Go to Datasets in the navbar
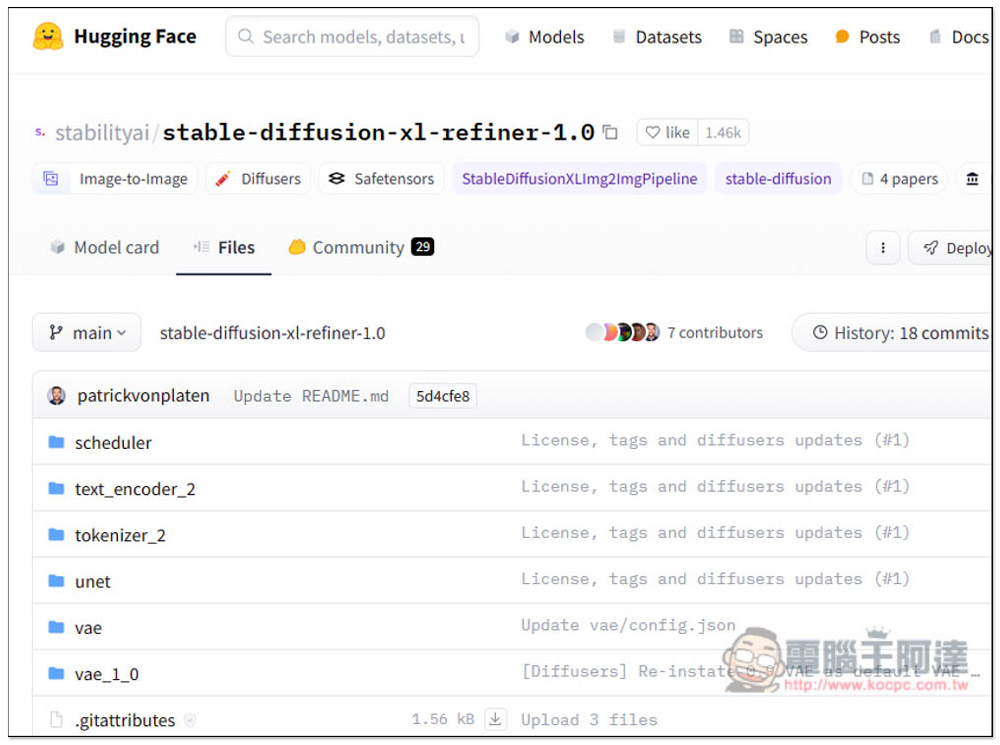The height and width of the screenshot is (745, 1000). [657, 37]
